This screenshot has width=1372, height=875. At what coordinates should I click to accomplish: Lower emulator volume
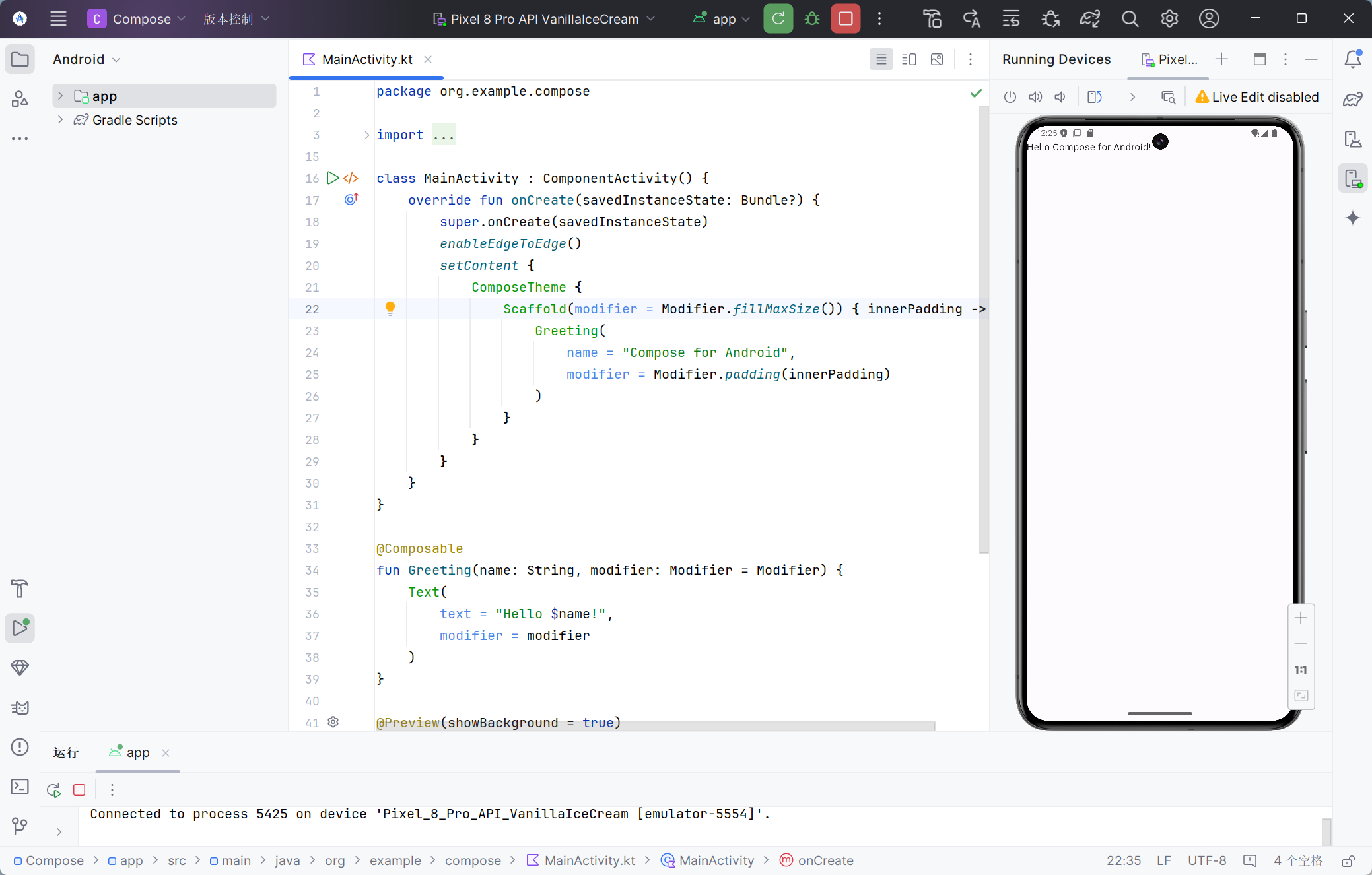click(1060, 97)
